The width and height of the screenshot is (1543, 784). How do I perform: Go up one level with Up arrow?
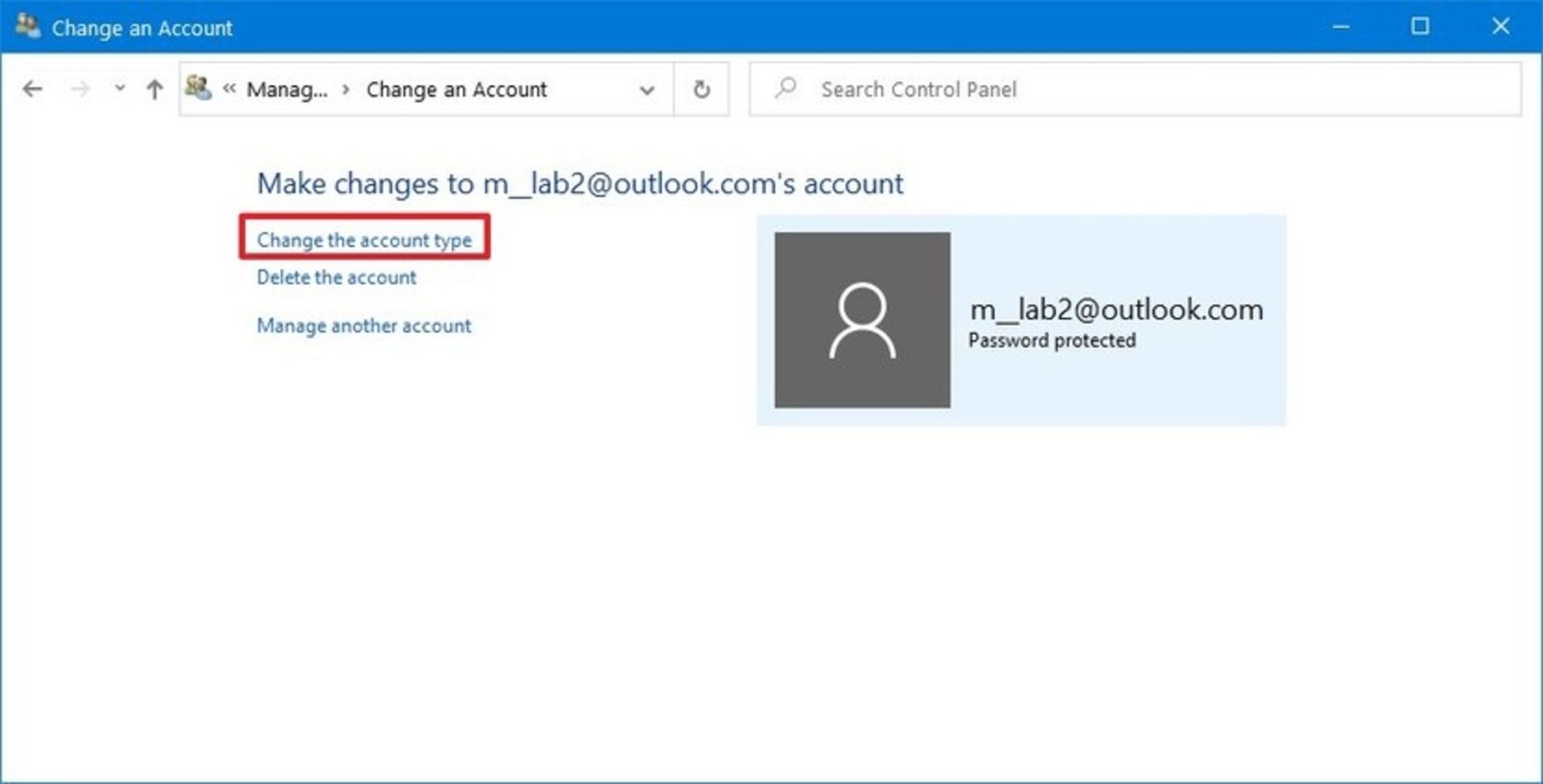(154, 89)
